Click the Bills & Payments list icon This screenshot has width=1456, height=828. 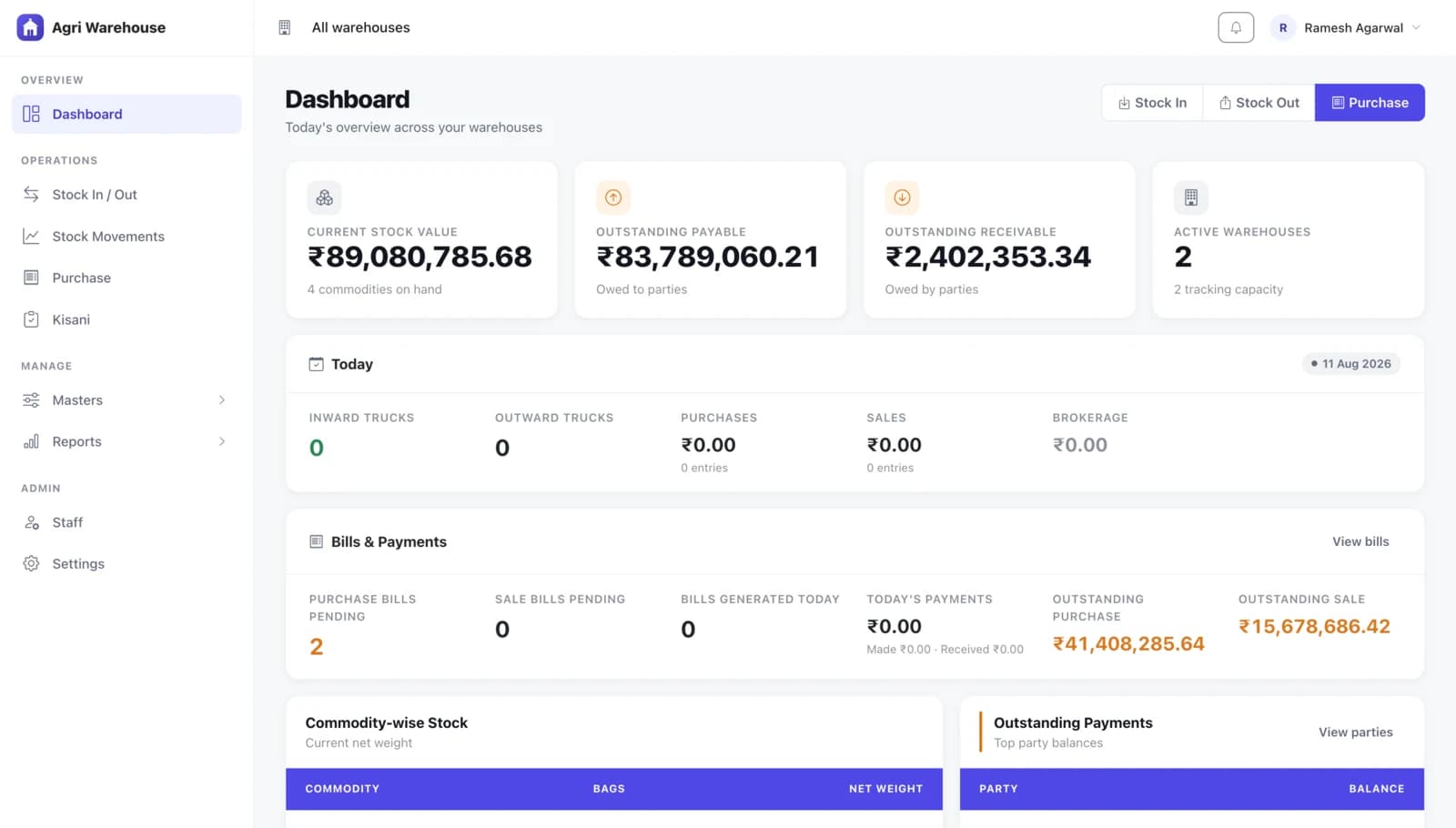[x=316, y=541]
